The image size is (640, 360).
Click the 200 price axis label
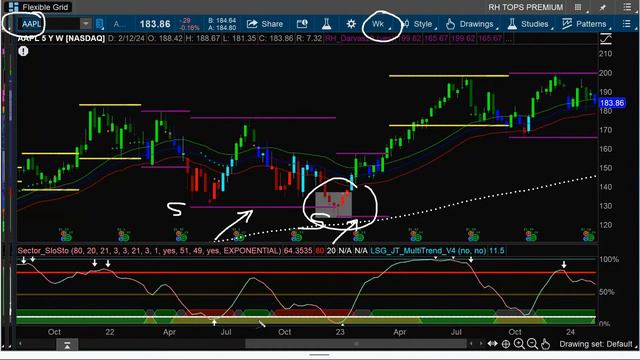click(x=605, y=73)
